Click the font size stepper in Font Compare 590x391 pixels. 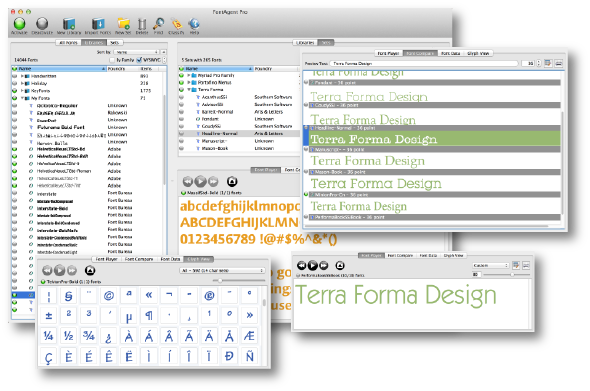(x=539, y=63)
